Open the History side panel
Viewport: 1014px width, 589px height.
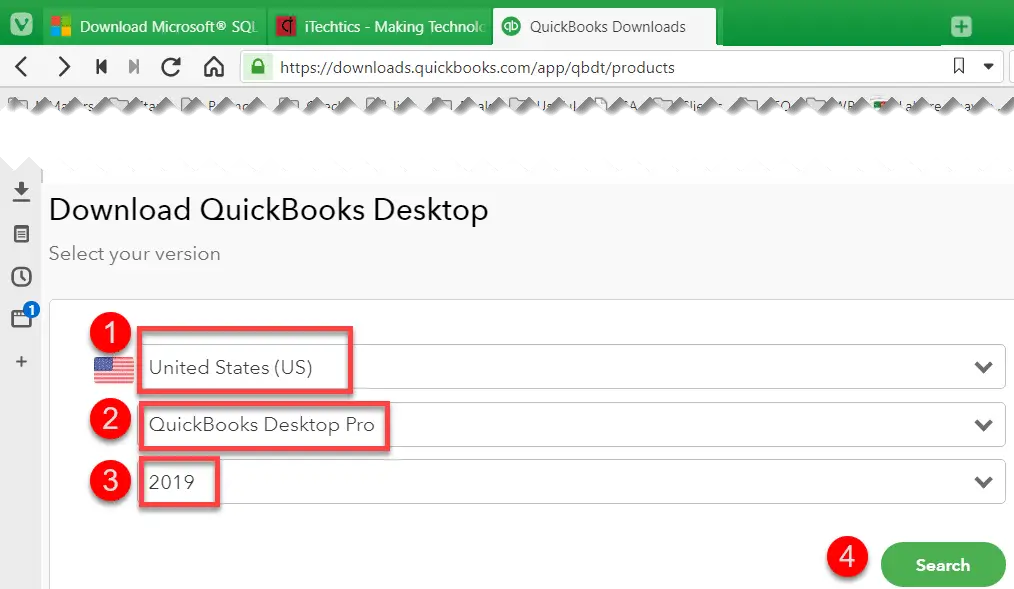tap(21, 277)
